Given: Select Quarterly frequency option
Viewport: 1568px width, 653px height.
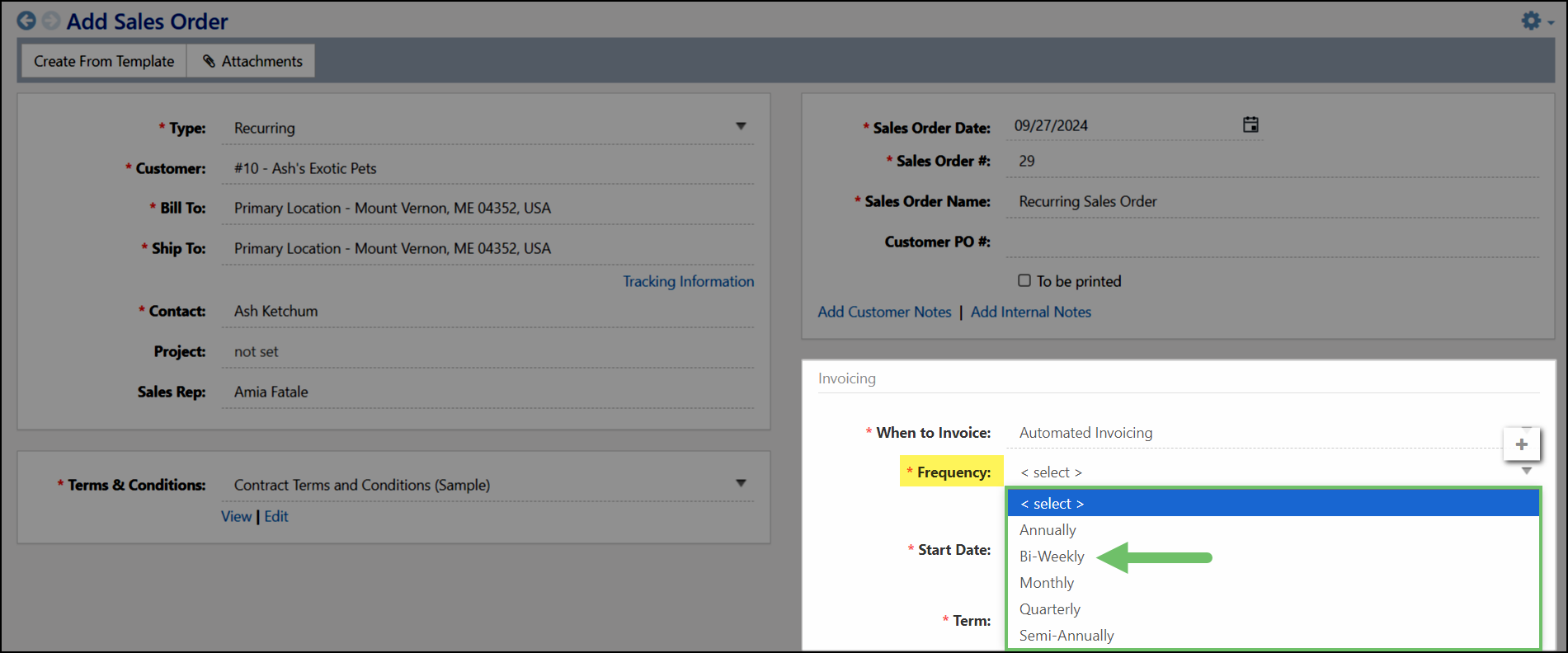Looking at the screenshot, I should [1274, 609].
